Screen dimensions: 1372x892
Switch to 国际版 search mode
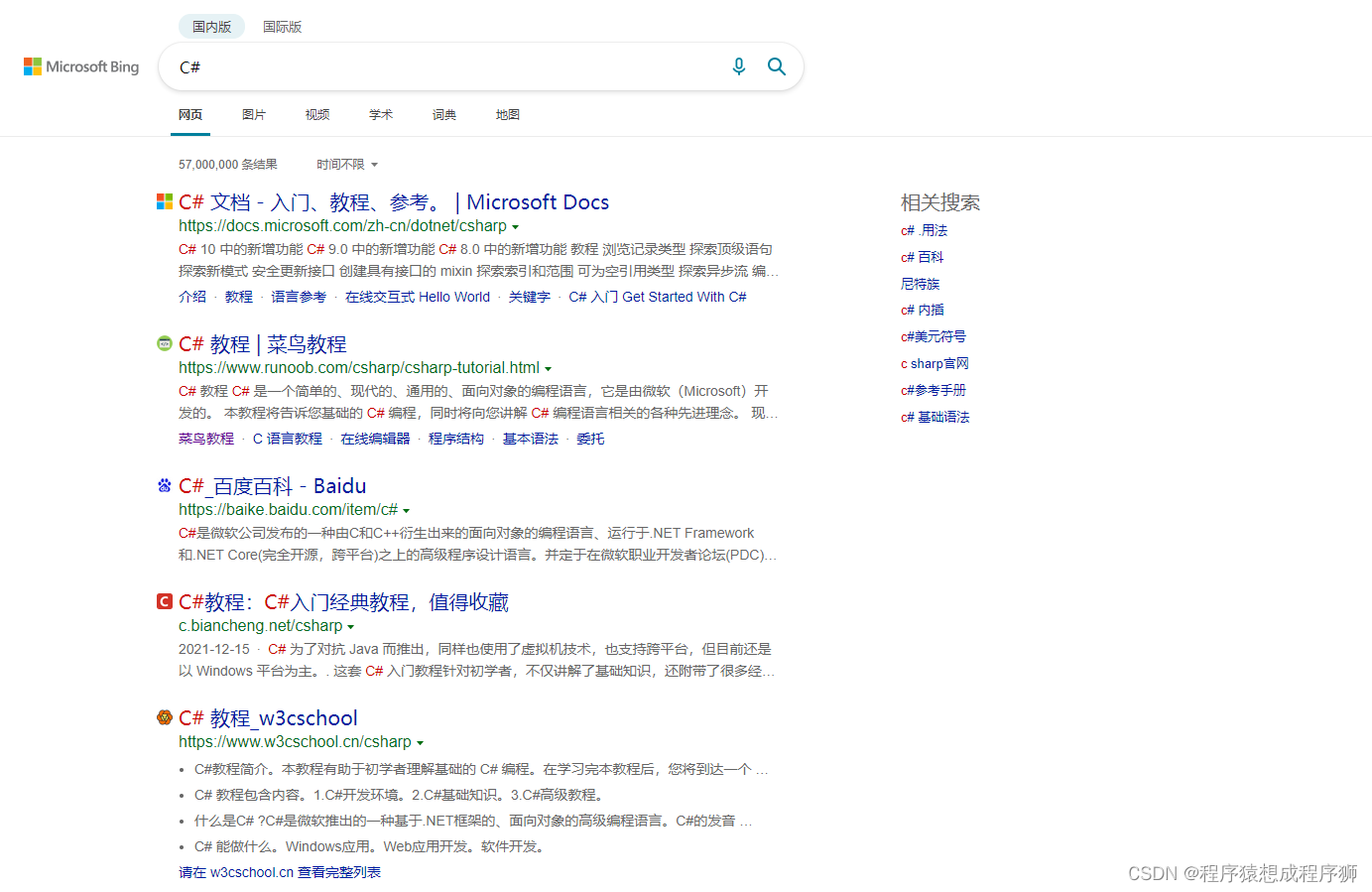click(x=283, y=27)
